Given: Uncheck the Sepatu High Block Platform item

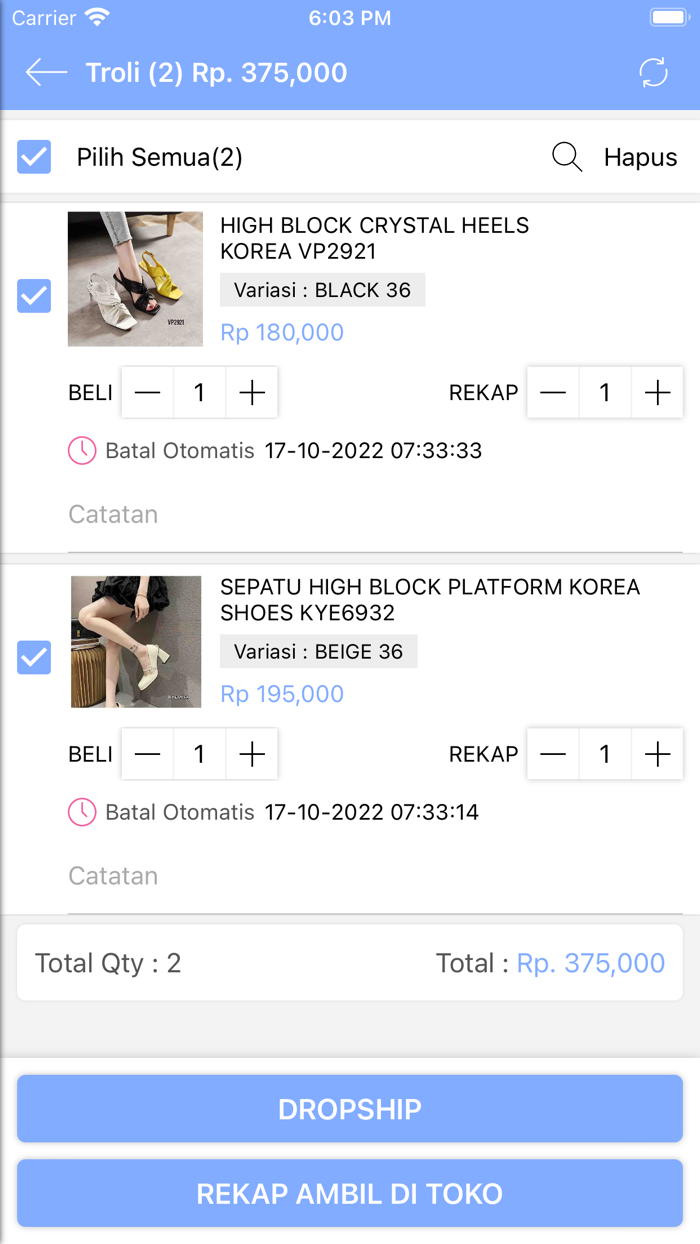Looking at the screenshot, I should click(x=34, y=657).
